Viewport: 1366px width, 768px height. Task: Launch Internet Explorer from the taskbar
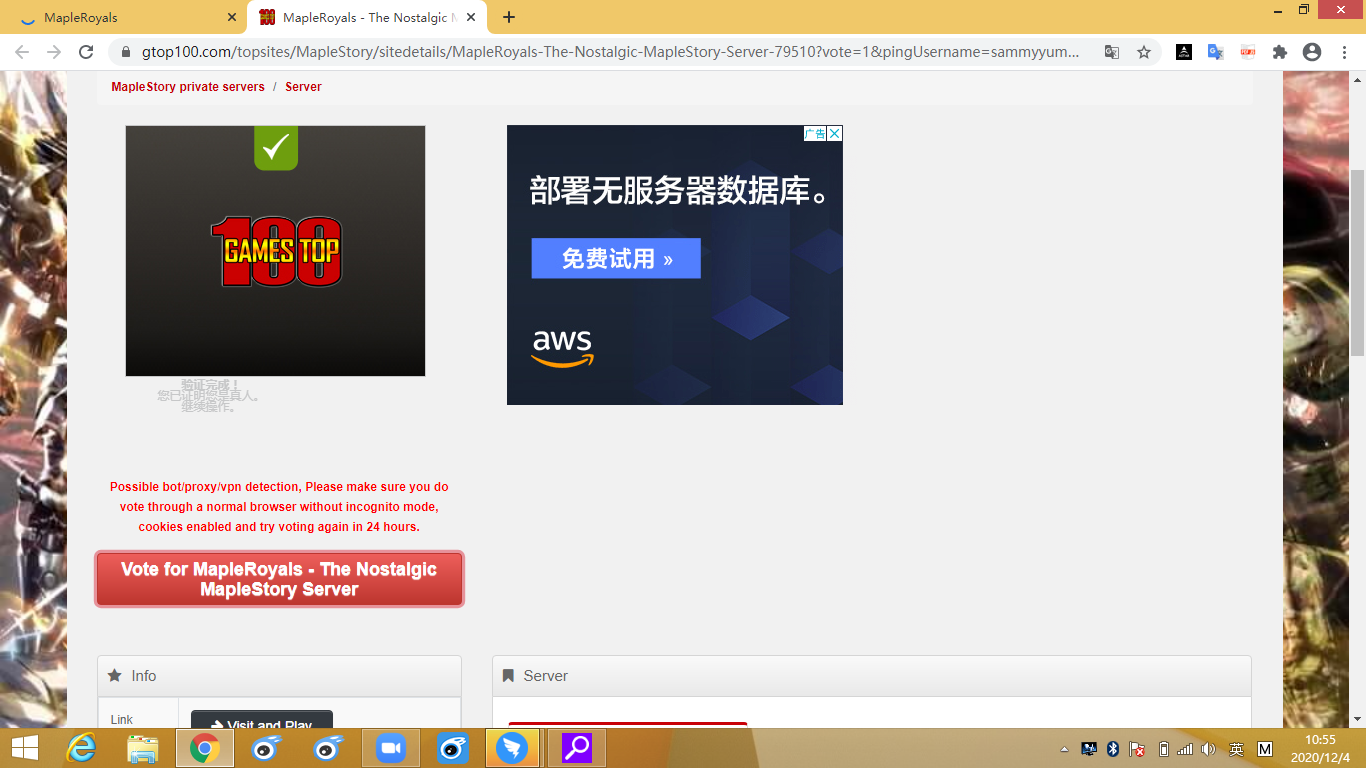tap(81, 748)
